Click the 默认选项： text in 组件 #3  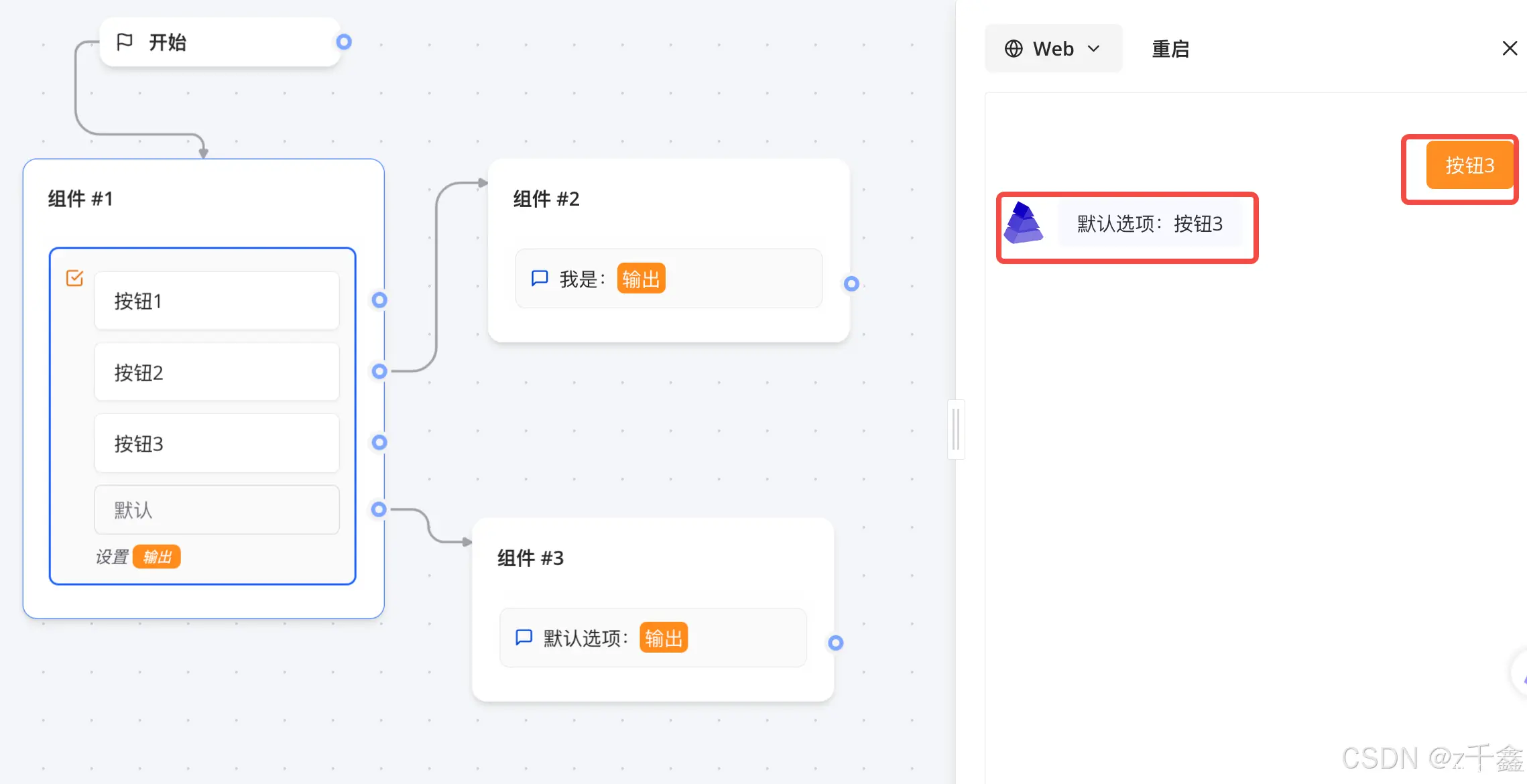[586, 638]
